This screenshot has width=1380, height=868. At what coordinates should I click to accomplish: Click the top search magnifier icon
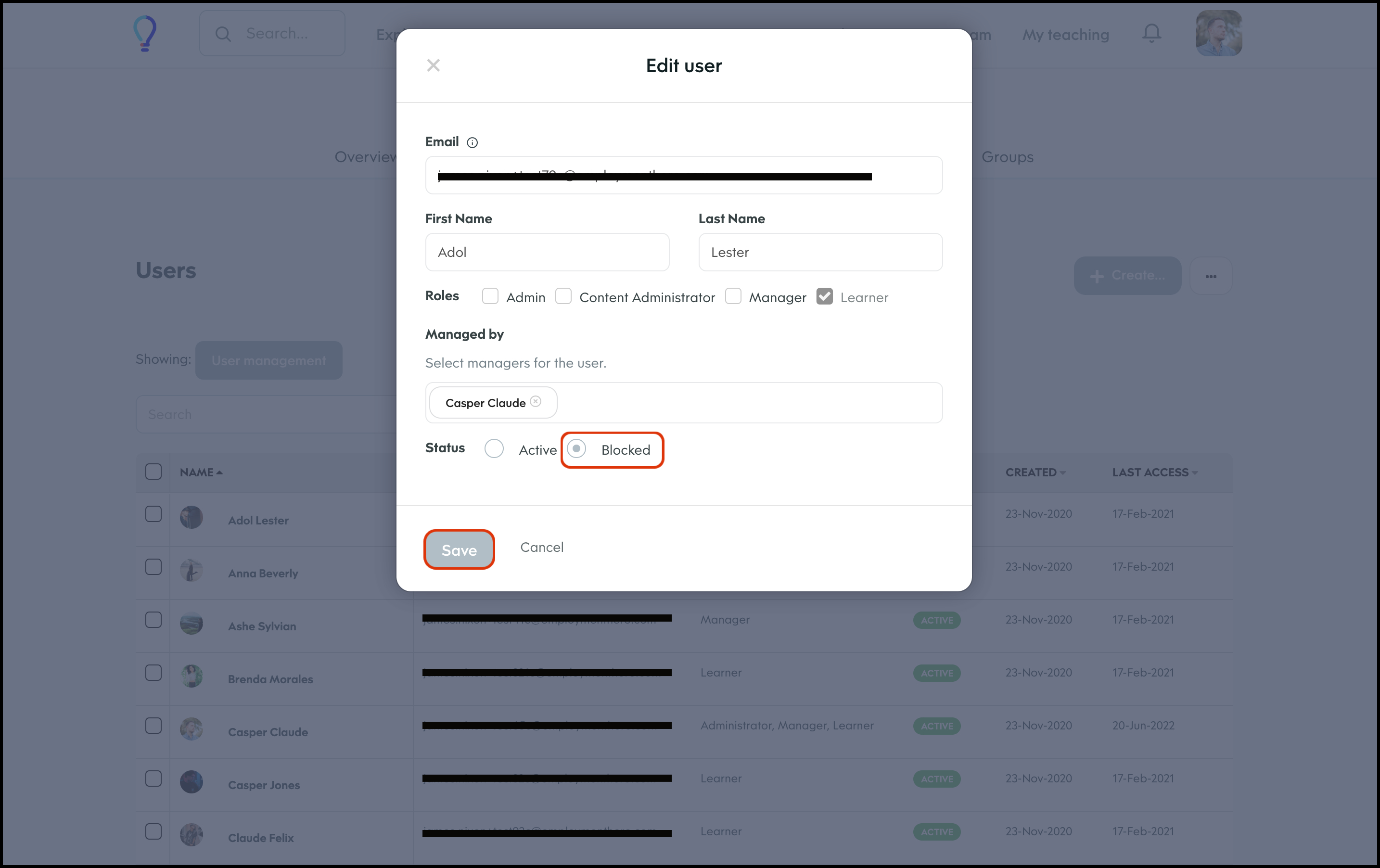pos(223,34)
